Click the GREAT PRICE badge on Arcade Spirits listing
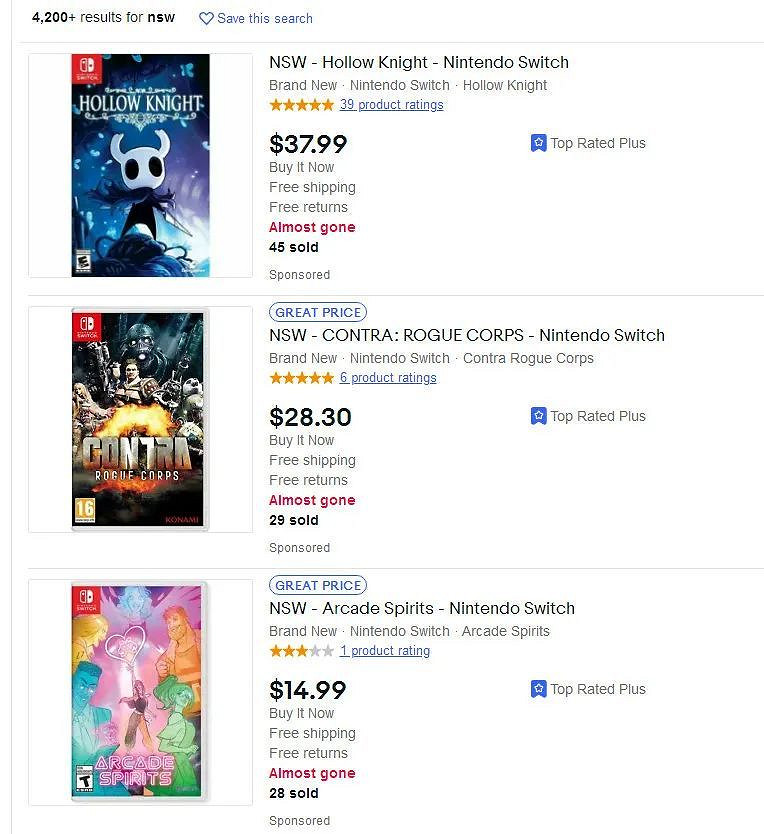The height and width of the screenshot is (834, 764). pos(318,585)
